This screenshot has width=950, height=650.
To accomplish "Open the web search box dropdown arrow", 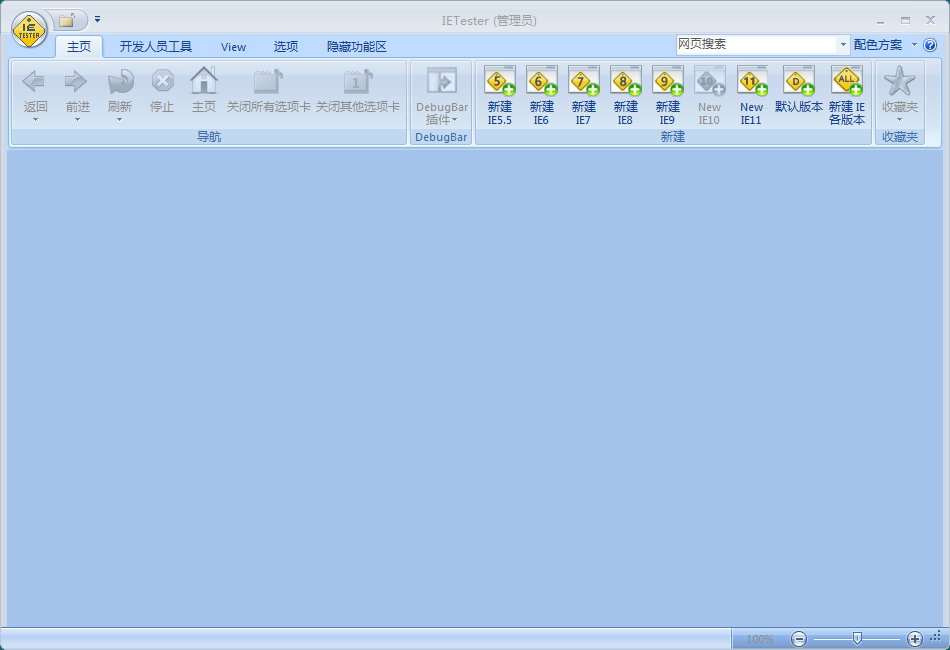I will point(844,45).
